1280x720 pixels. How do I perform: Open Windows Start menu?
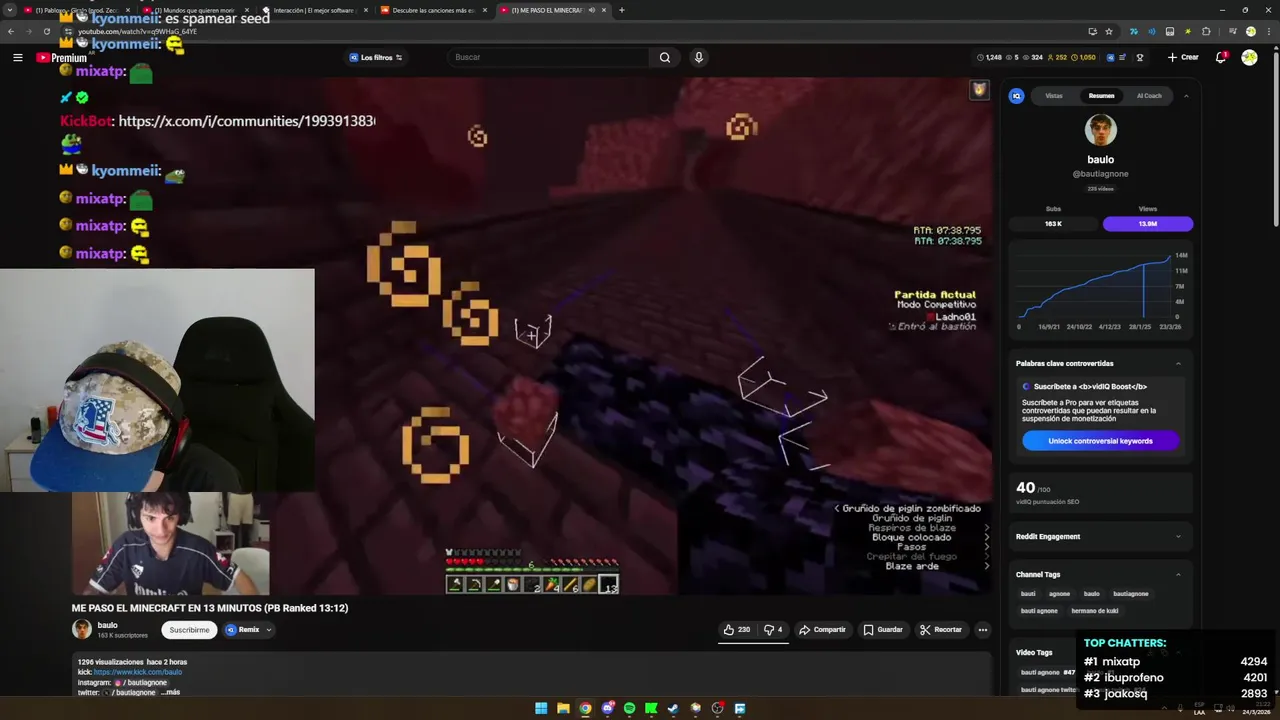point(541,708)
